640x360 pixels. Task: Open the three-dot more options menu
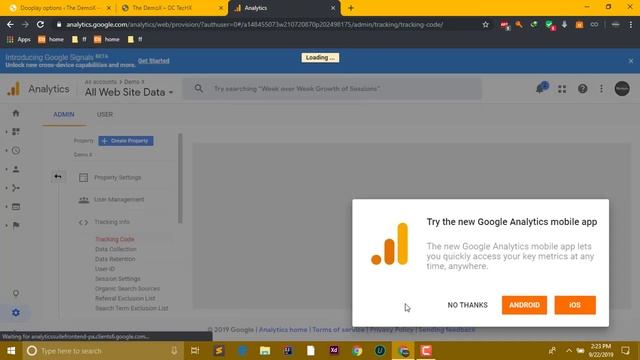click(601, 89)
